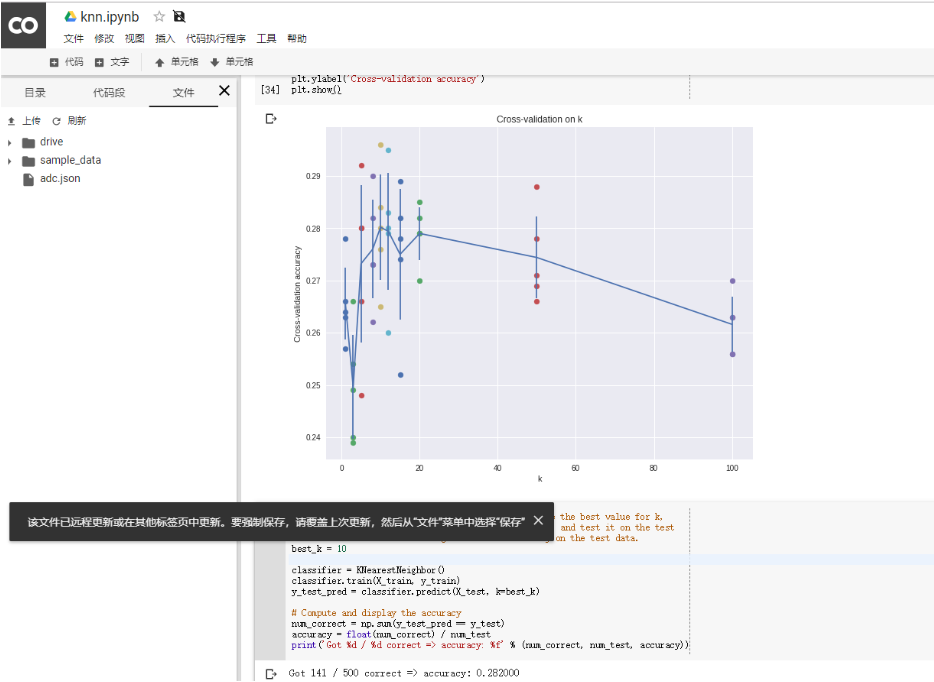Switch to the 代码段 tab
This screenshot has height=682, width=934.
[109, 92]
